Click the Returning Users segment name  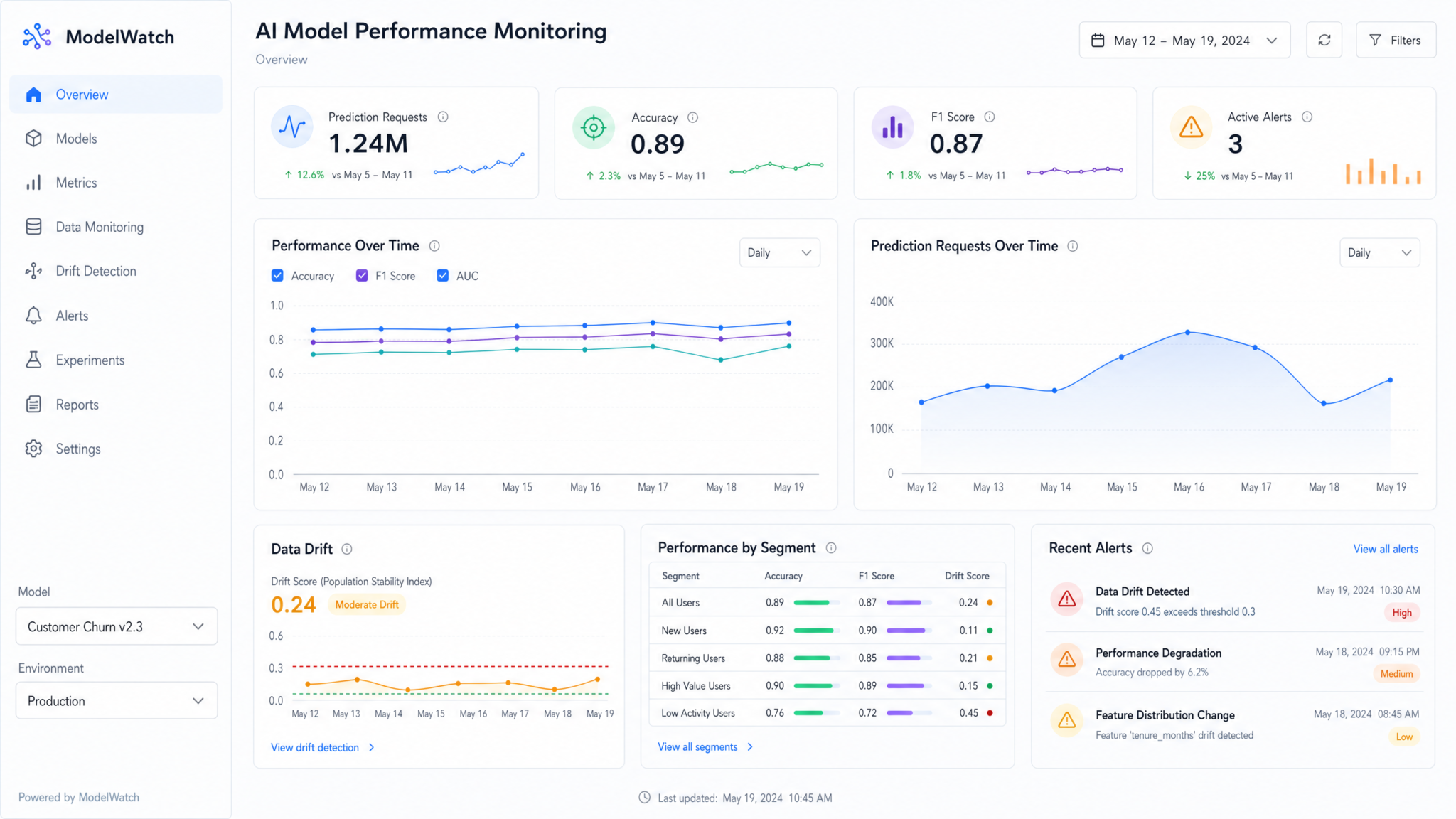coord(693,658)
